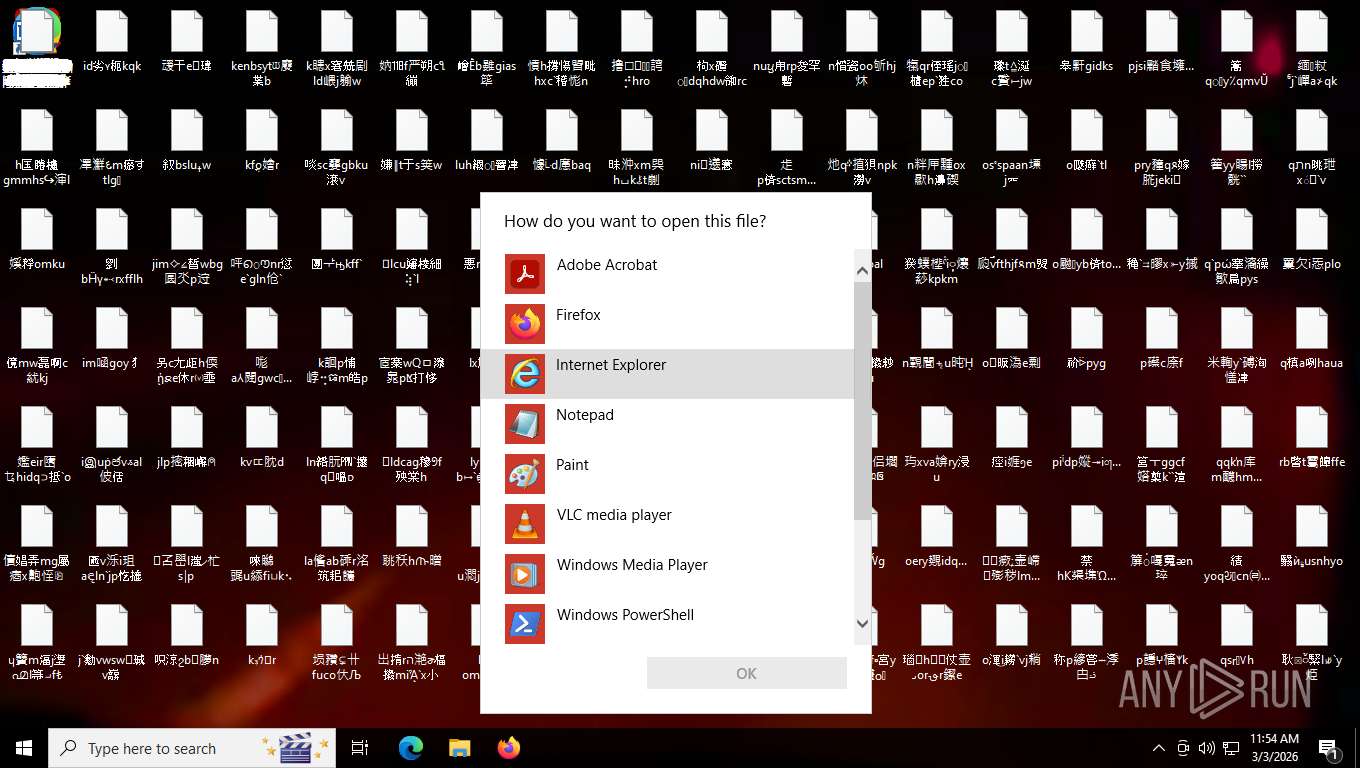Click the Paint label
The width and height of the screenshot is (1360, 768).
click(x=573, y=465)
